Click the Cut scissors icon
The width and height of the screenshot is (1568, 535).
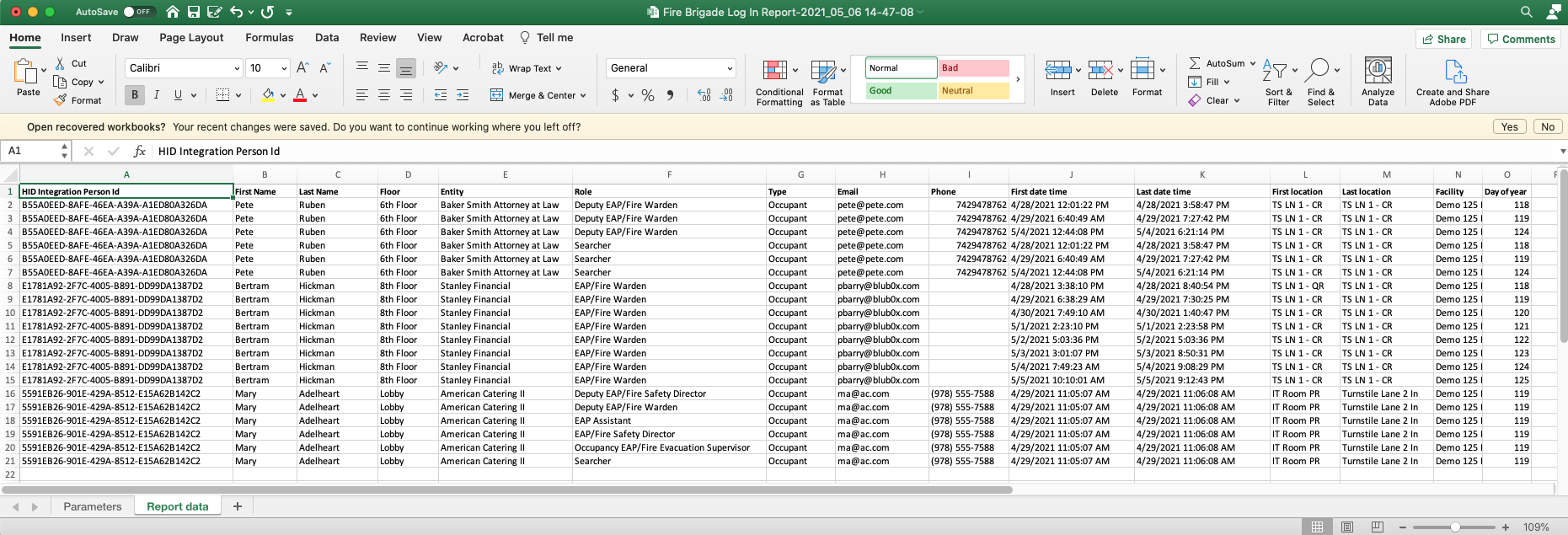pos(60,63)
